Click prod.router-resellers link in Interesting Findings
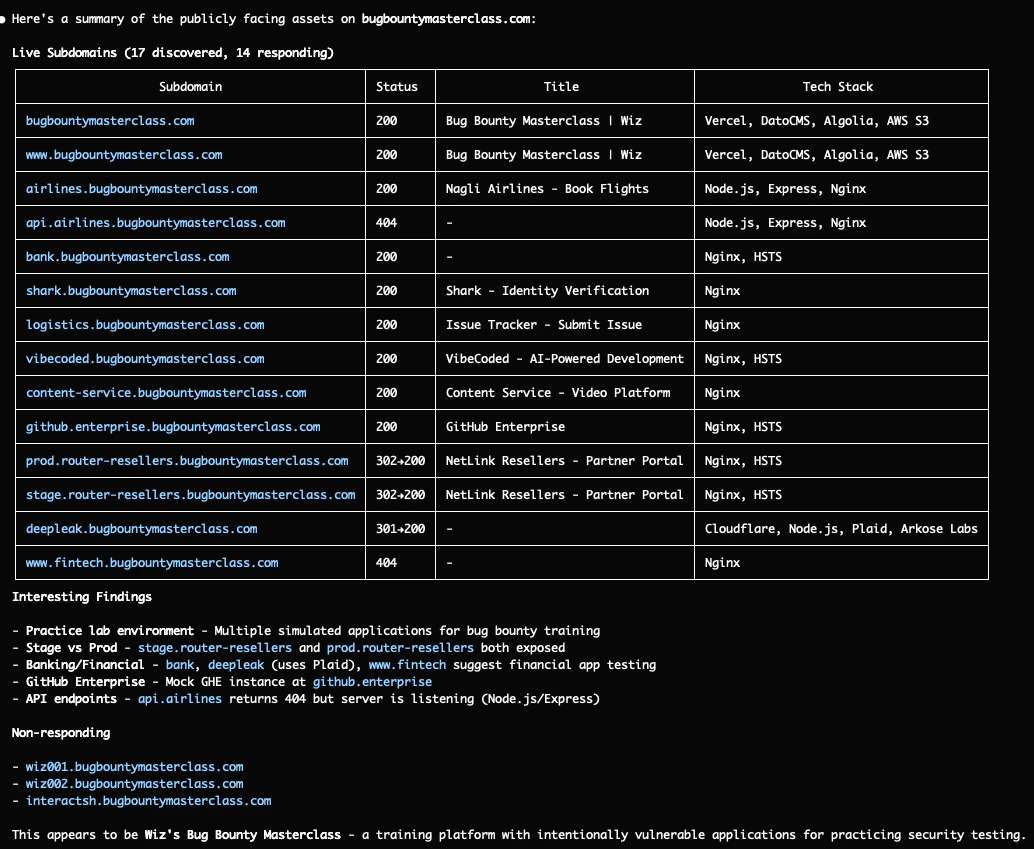The height and width of the screenshot is (849, 1034). [x=400, y=648]
